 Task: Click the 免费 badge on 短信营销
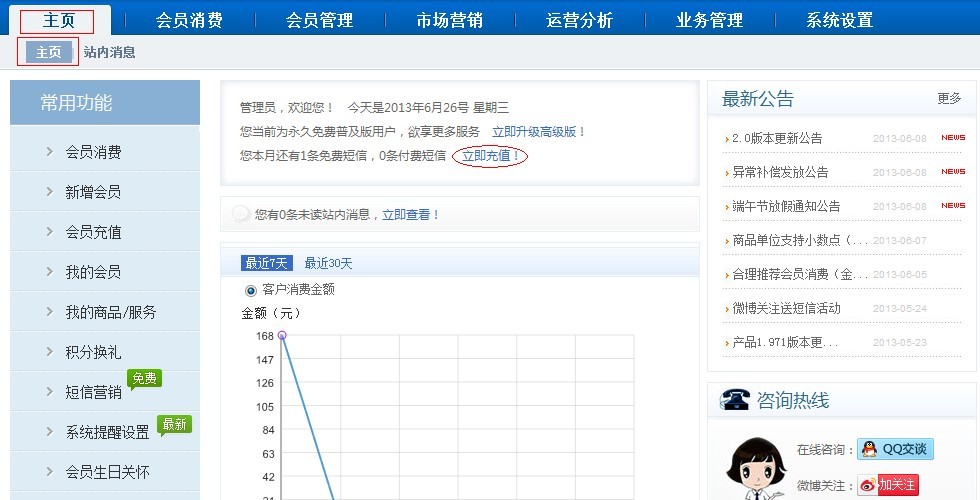144,379
